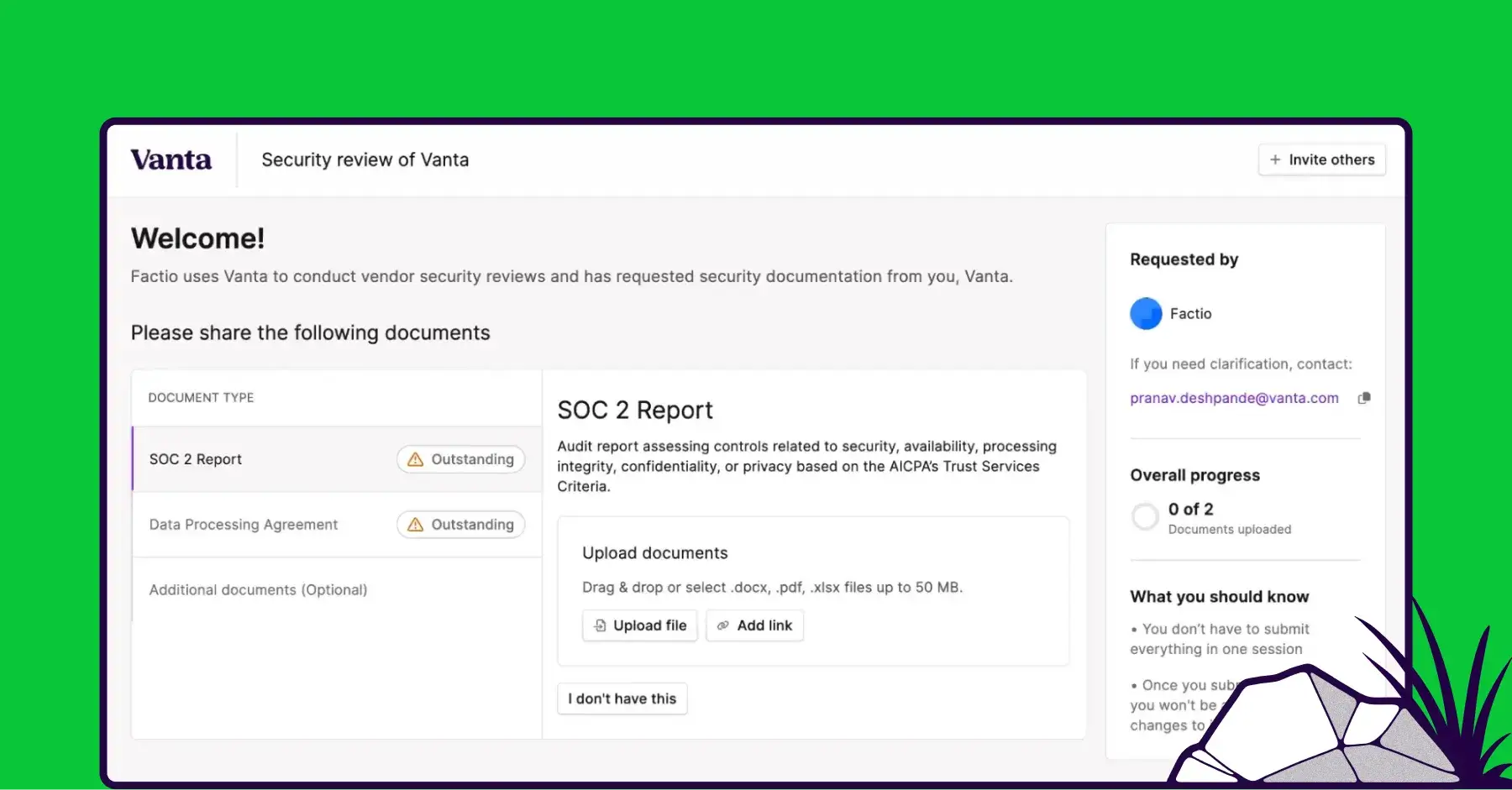Select the I don't have this button
The height and width of the screenshot is (790, 1512).
tap(622, 698)
